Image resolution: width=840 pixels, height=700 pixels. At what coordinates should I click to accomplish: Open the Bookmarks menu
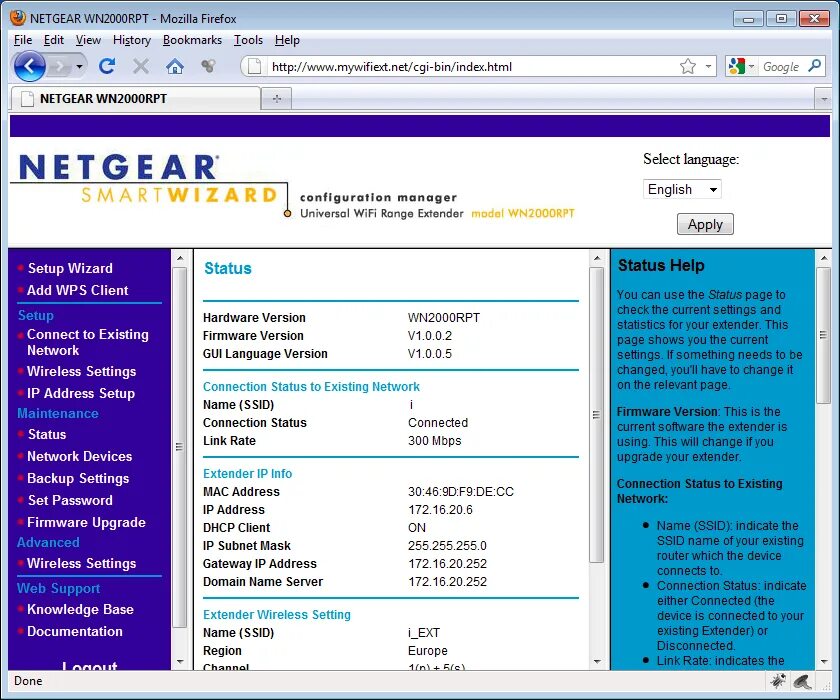pyautogui.click(x=192, y=40)
